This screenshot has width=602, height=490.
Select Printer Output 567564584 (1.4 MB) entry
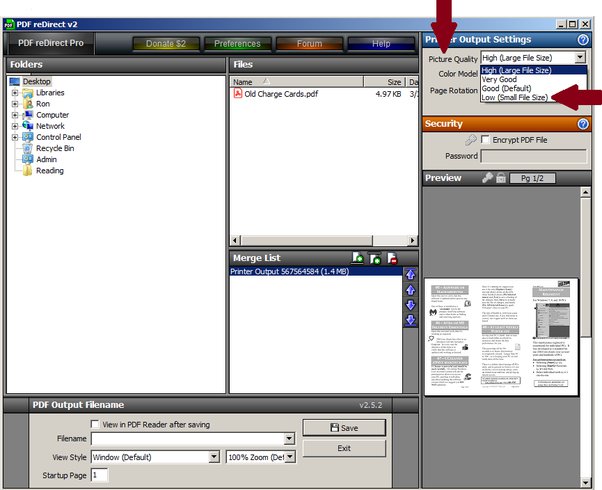tap(316, 271)
